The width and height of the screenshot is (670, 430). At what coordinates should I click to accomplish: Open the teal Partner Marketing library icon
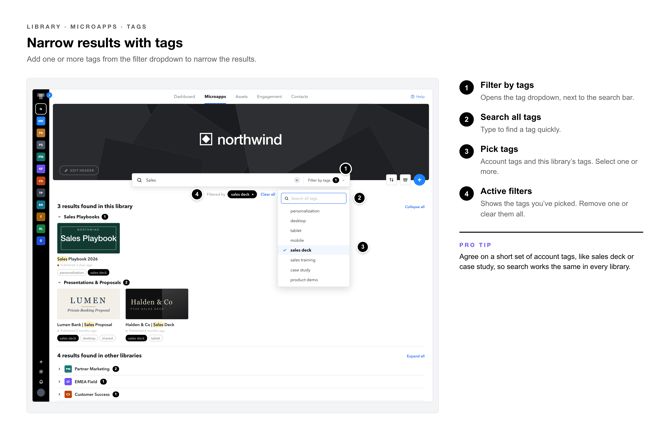[68, 369]
